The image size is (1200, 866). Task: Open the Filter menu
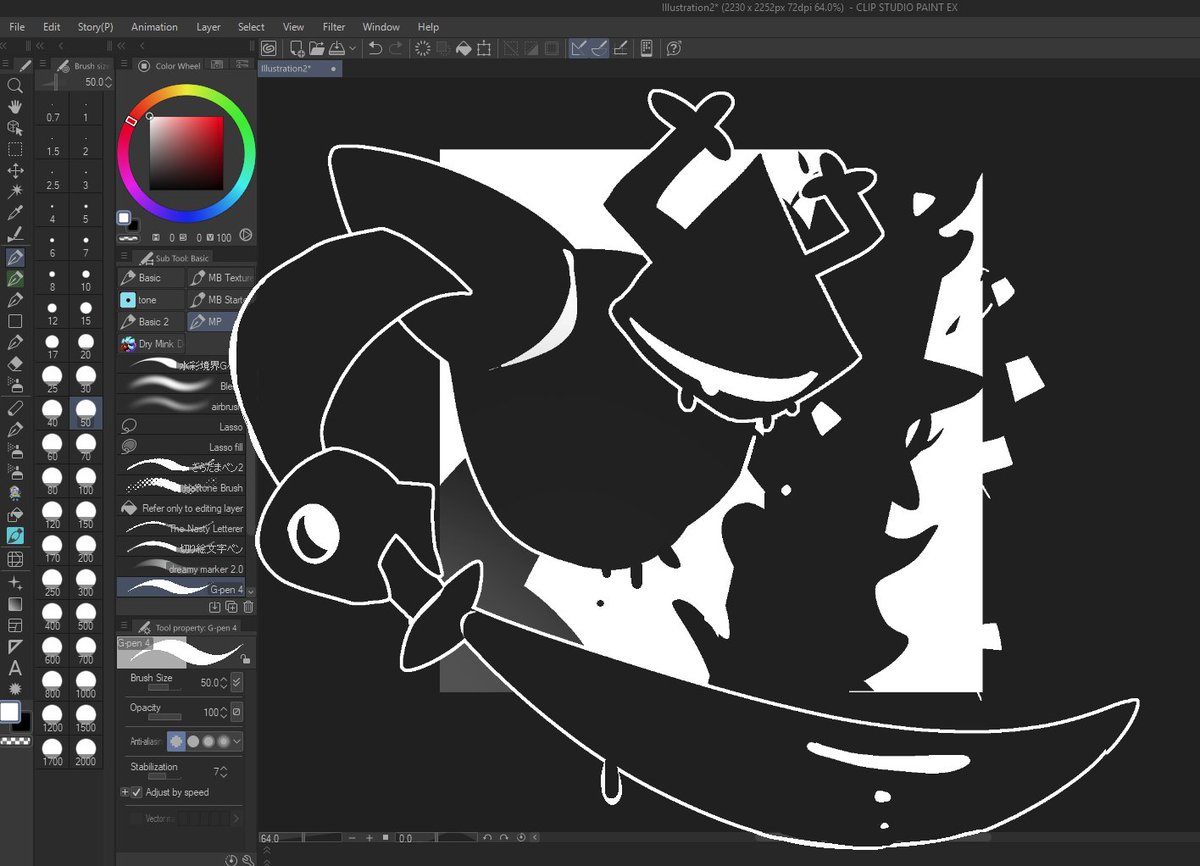point(334,27)
